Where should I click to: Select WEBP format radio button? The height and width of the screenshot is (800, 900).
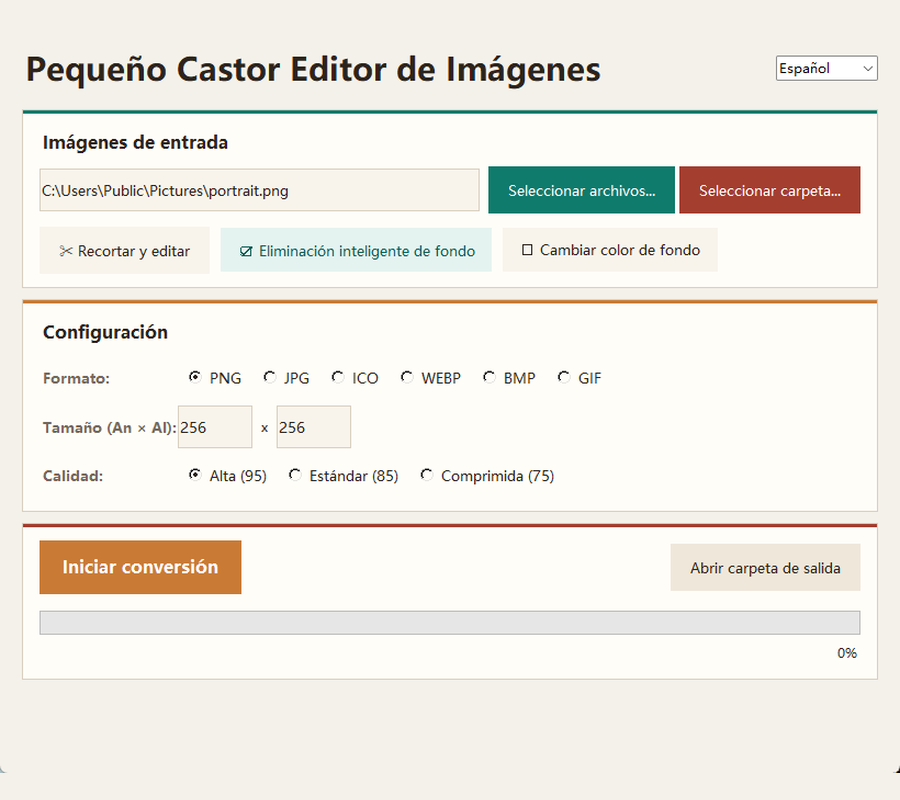click(x=407, y=377)
